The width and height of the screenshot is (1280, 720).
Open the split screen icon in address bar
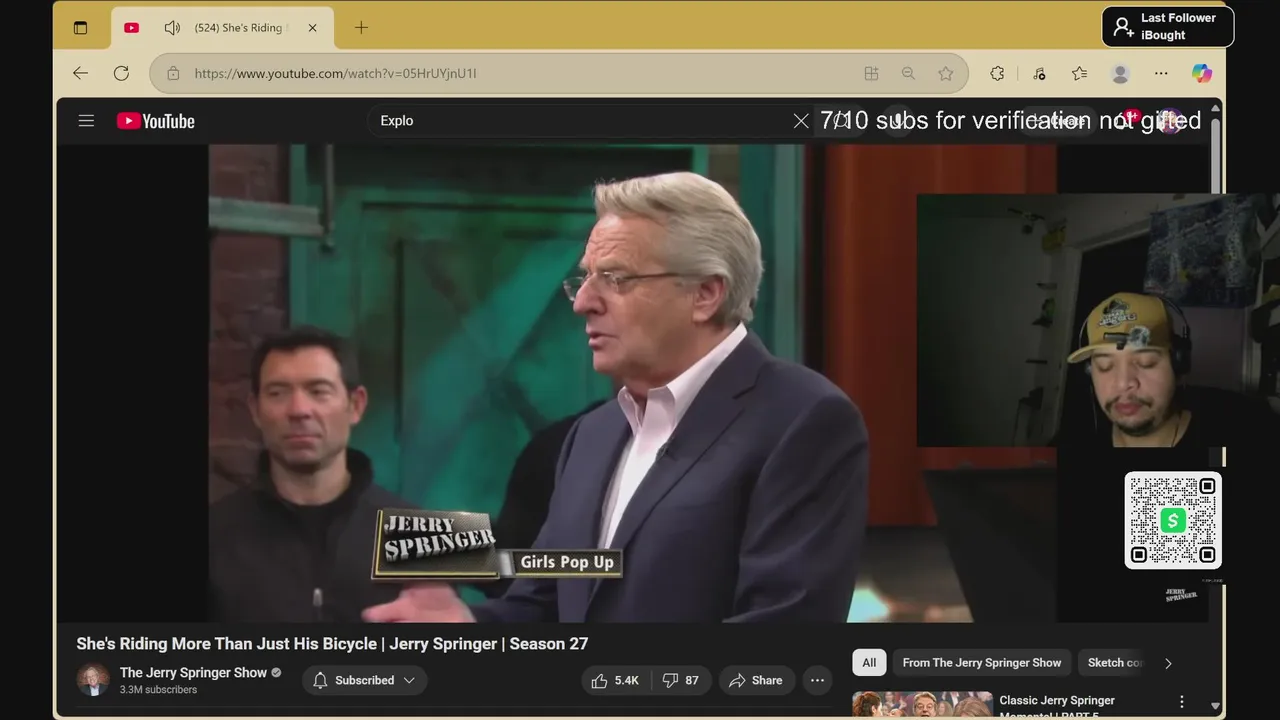click(x=871, y=73)
